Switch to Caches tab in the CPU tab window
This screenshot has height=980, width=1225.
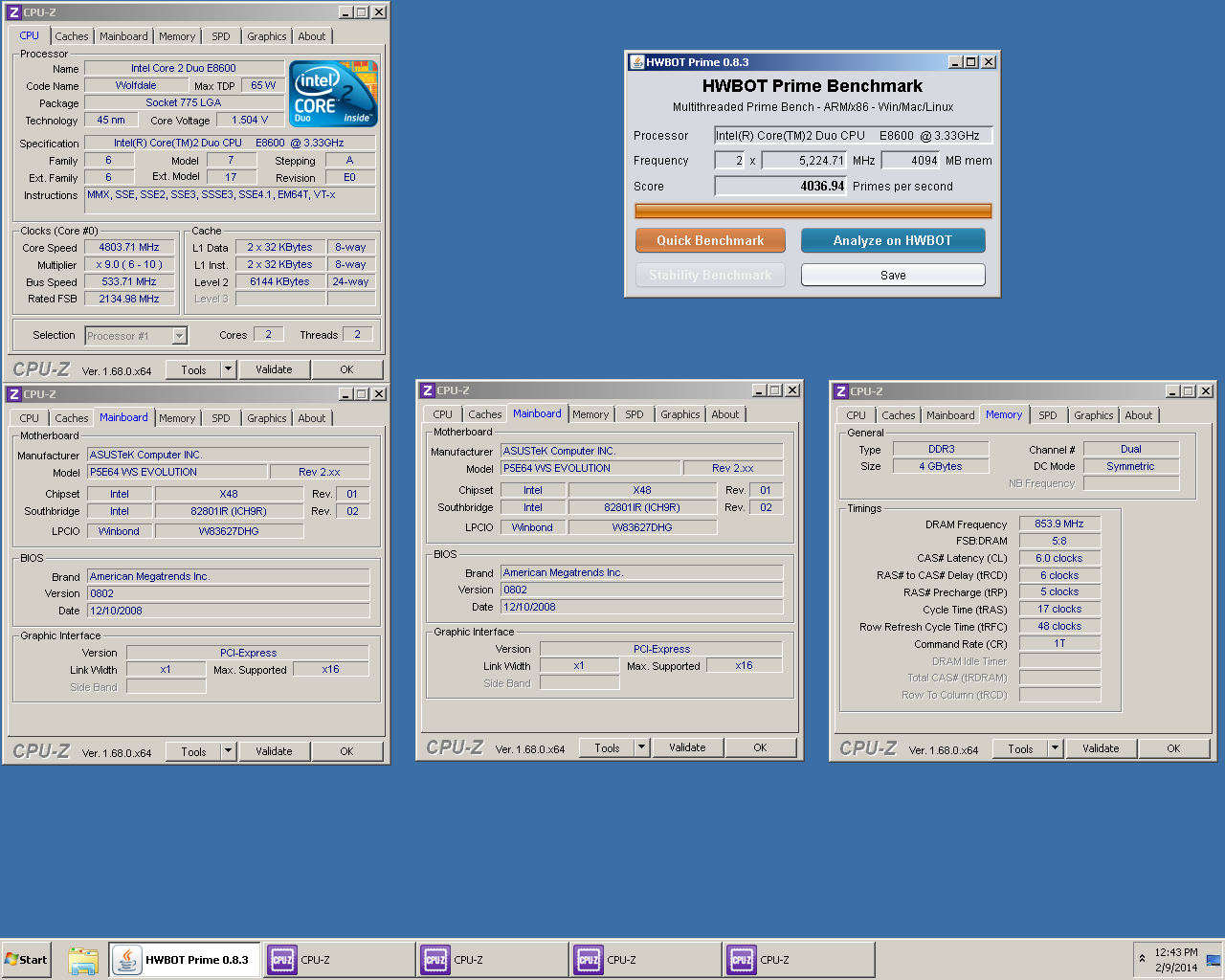[72, 36]
